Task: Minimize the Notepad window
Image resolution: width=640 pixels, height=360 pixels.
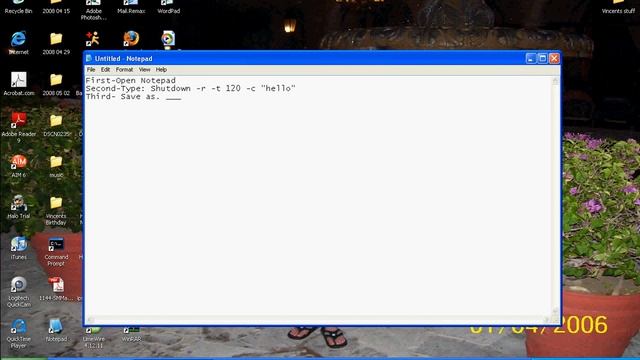Action: tap(531, 58)
